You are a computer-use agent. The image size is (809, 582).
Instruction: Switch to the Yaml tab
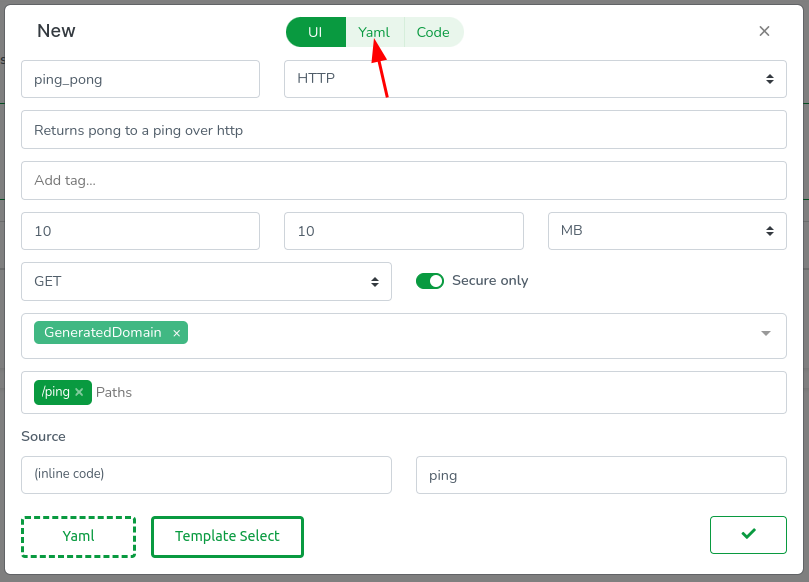[374, 32]
